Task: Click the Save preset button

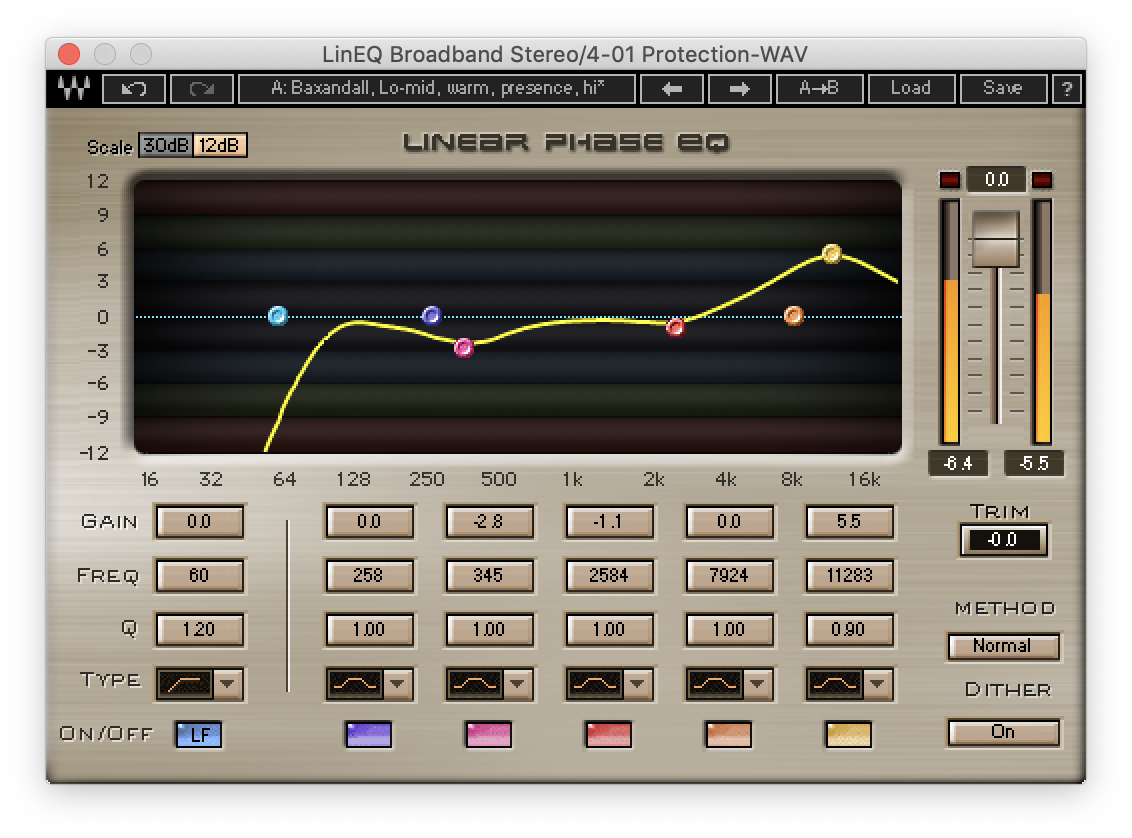Action: pyautogui.click(x=1003, y=89)
